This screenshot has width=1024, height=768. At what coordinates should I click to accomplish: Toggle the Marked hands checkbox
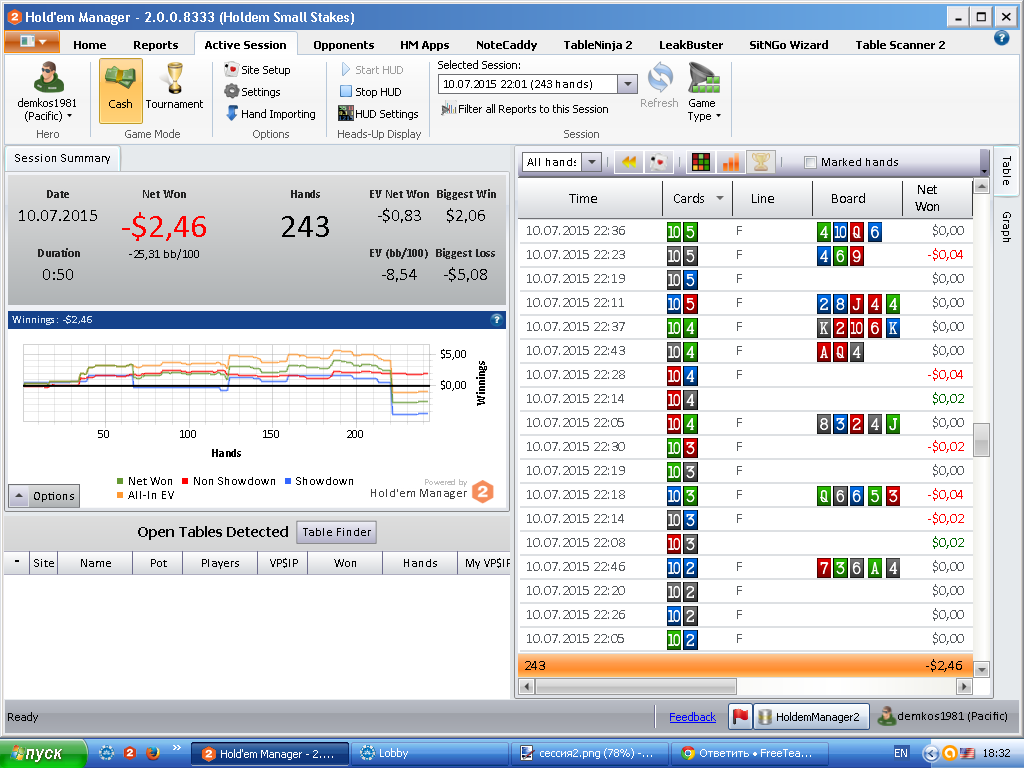point(810,162)
